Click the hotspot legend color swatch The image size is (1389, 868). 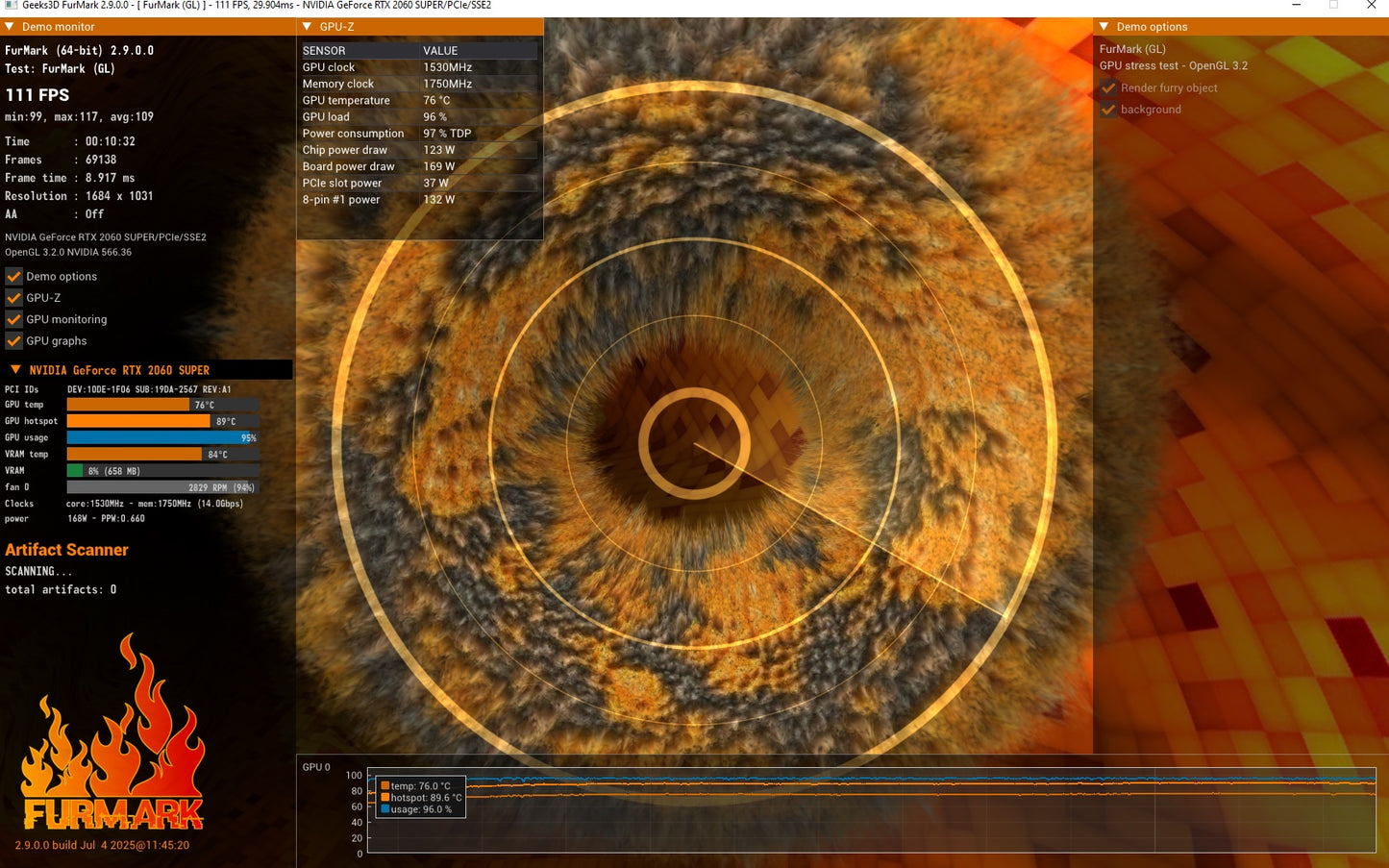point(385,798)
